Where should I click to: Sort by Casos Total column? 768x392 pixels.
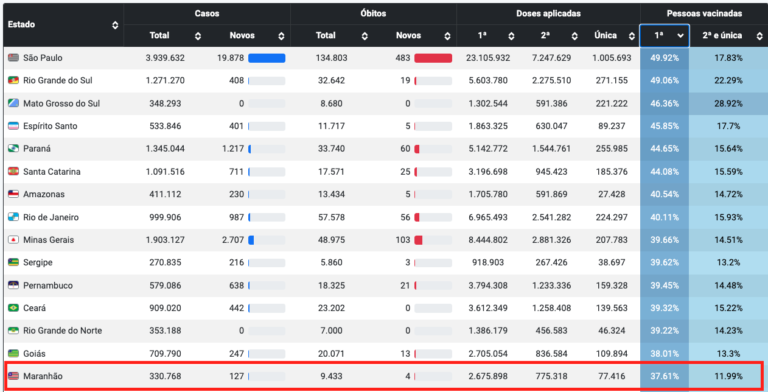pyautogui.click(x=198, y=36)
